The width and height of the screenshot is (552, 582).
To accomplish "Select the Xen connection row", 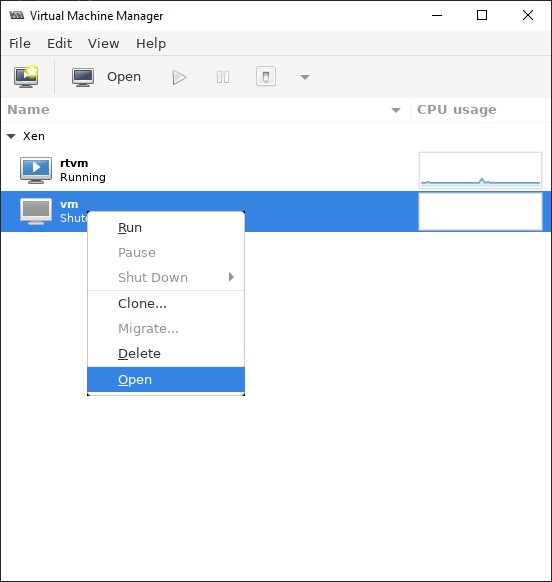I will tap(276, 136).
